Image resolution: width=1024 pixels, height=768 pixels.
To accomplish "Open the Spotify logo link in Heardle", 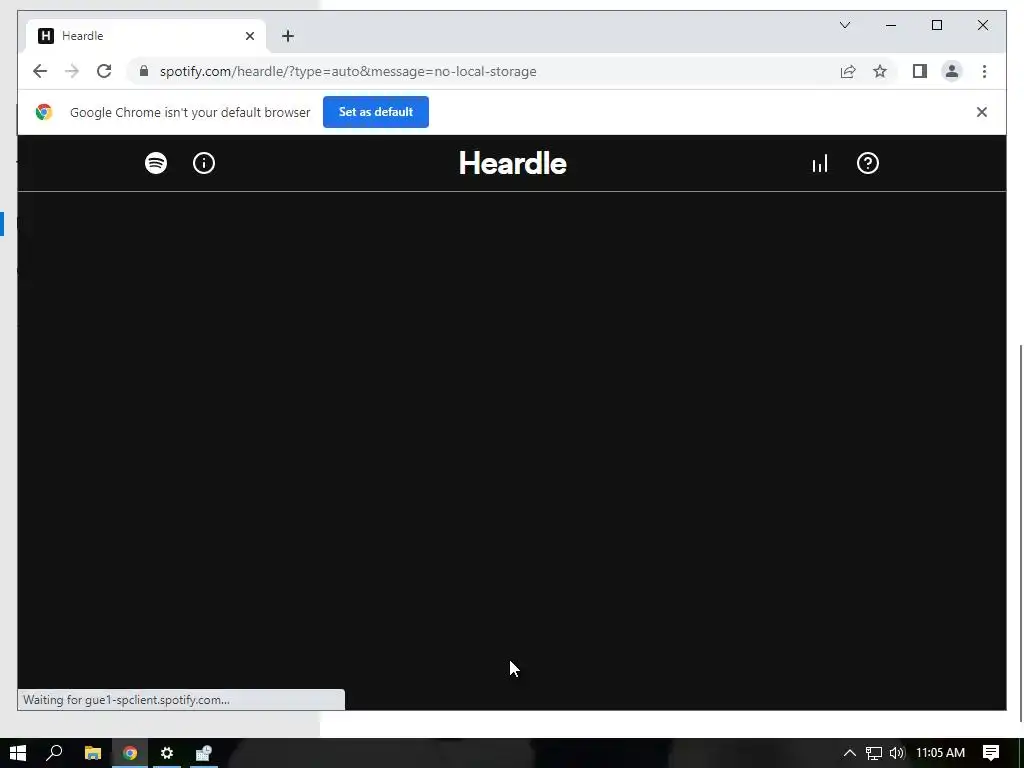I will 155,163.
